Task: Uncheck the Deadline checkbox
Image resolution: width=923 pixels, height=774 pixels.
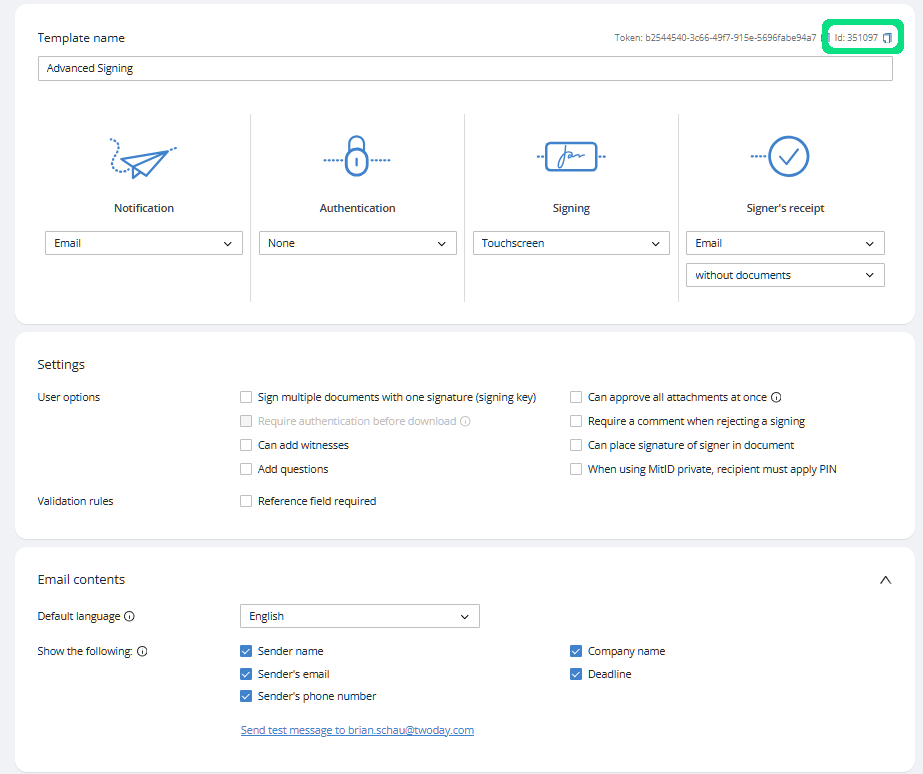Action: 576,674
